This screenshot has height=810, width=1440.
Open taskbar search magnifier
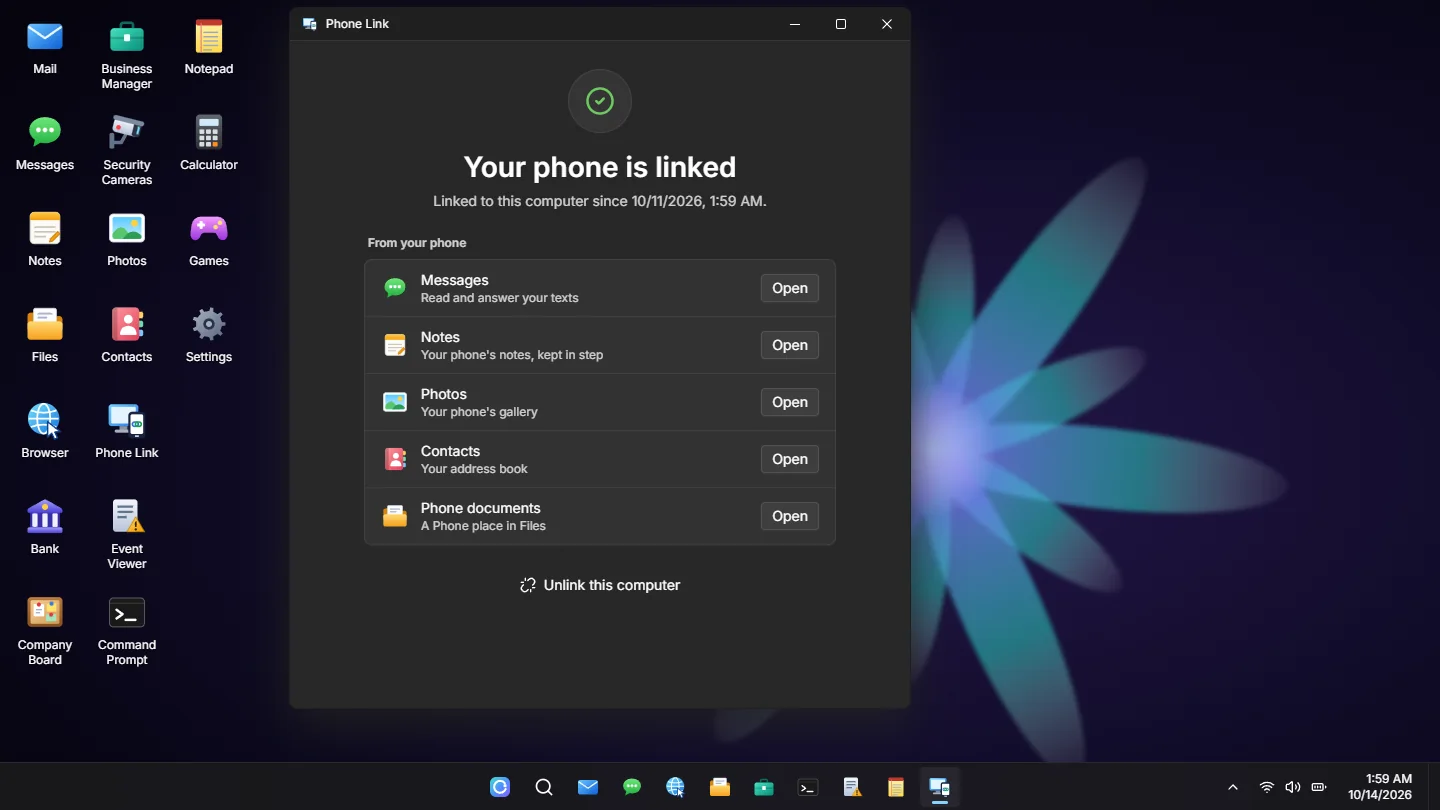pyautogui.click(x=544, y=787)
